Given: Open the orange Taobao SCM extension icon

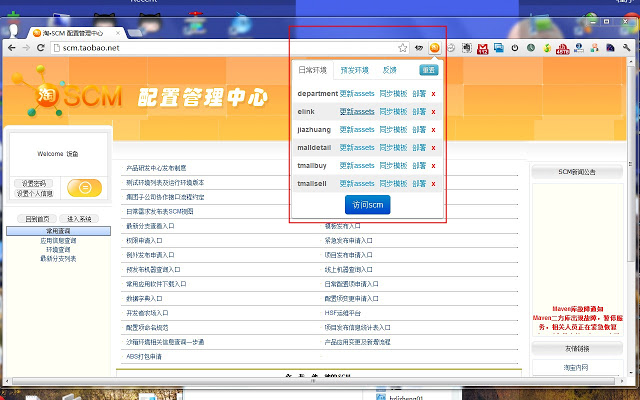Looking at the screenshot, I should tap(435, 48).
